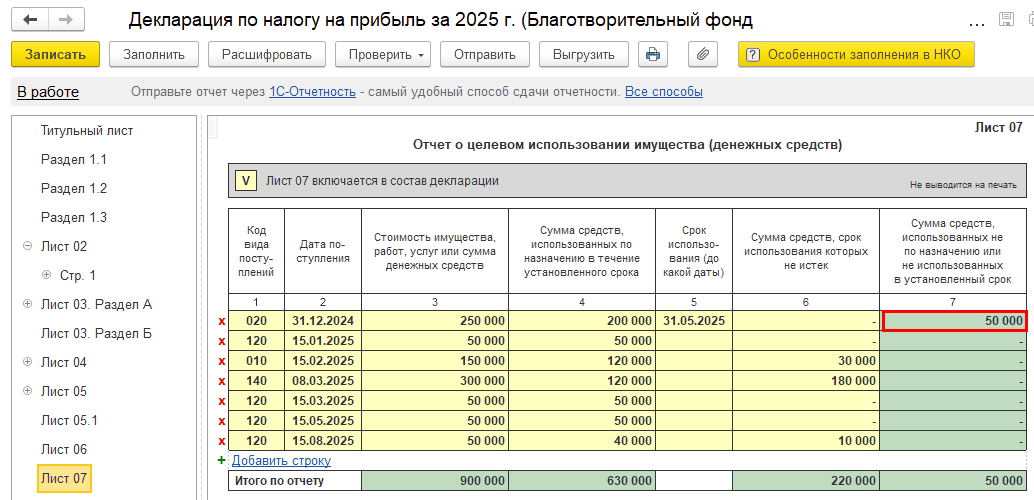Click the forward navigation arrow
1034x500 pixels.
point(66,20)
